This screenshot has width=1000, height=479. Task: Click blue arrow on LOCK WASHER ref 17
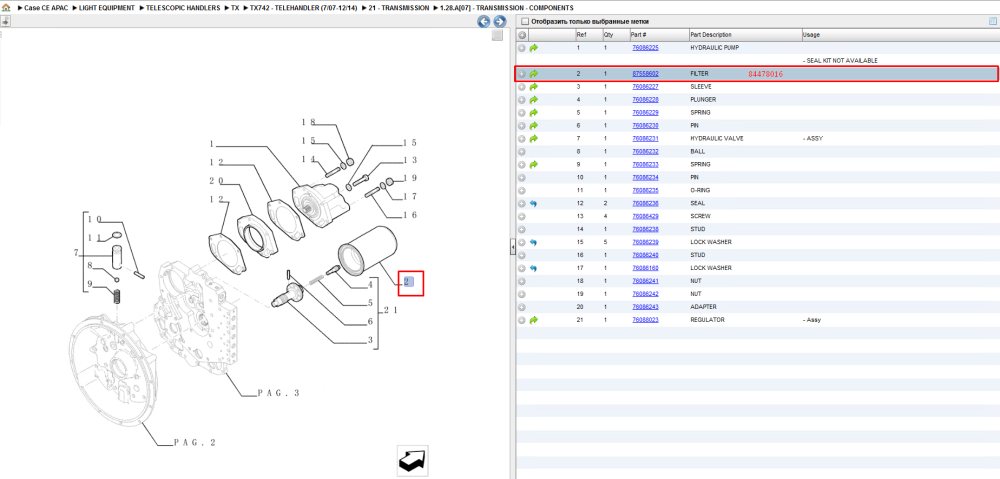point(534,268)
